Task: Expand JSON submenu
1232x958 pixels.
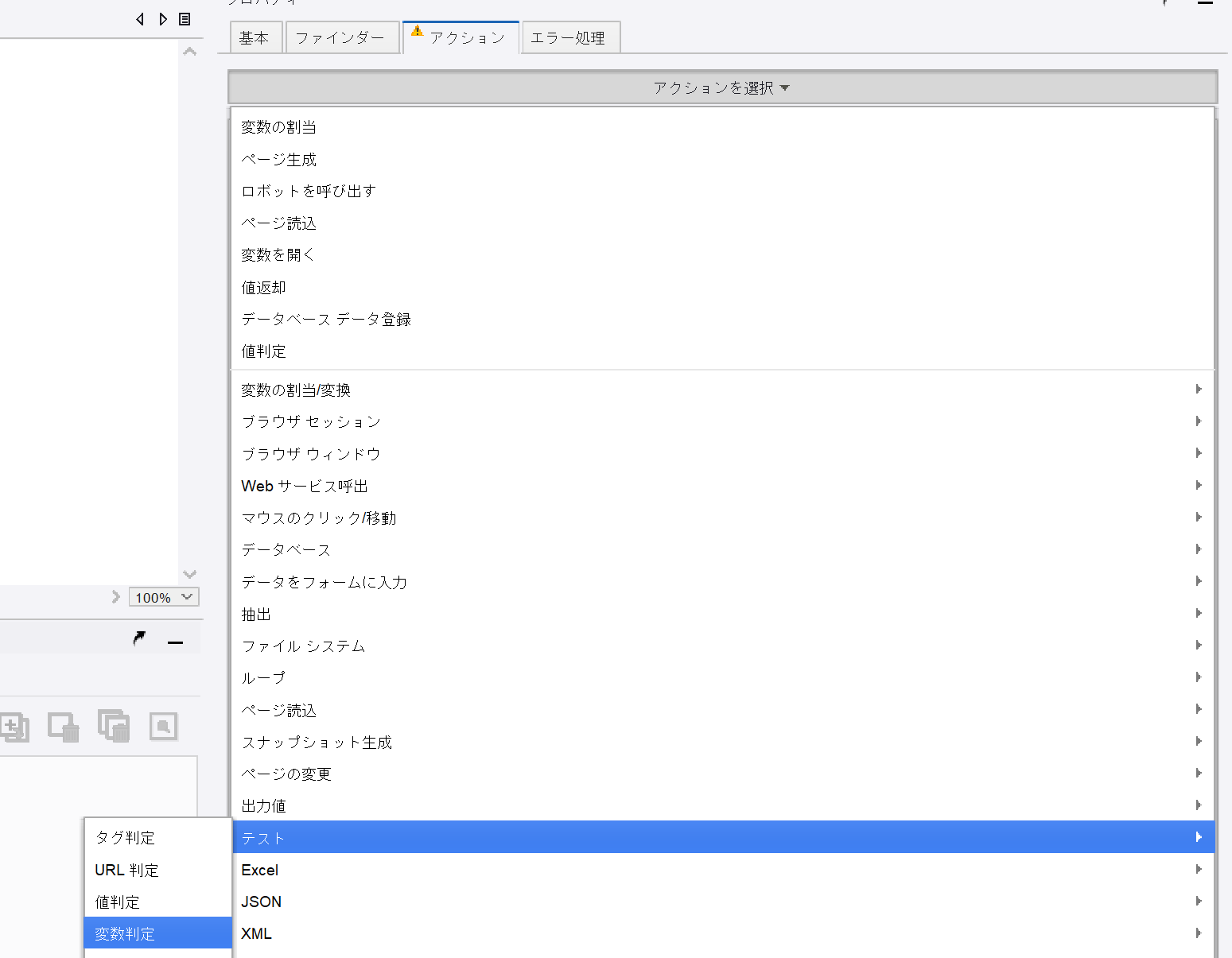Action: (x=722, y=902)
